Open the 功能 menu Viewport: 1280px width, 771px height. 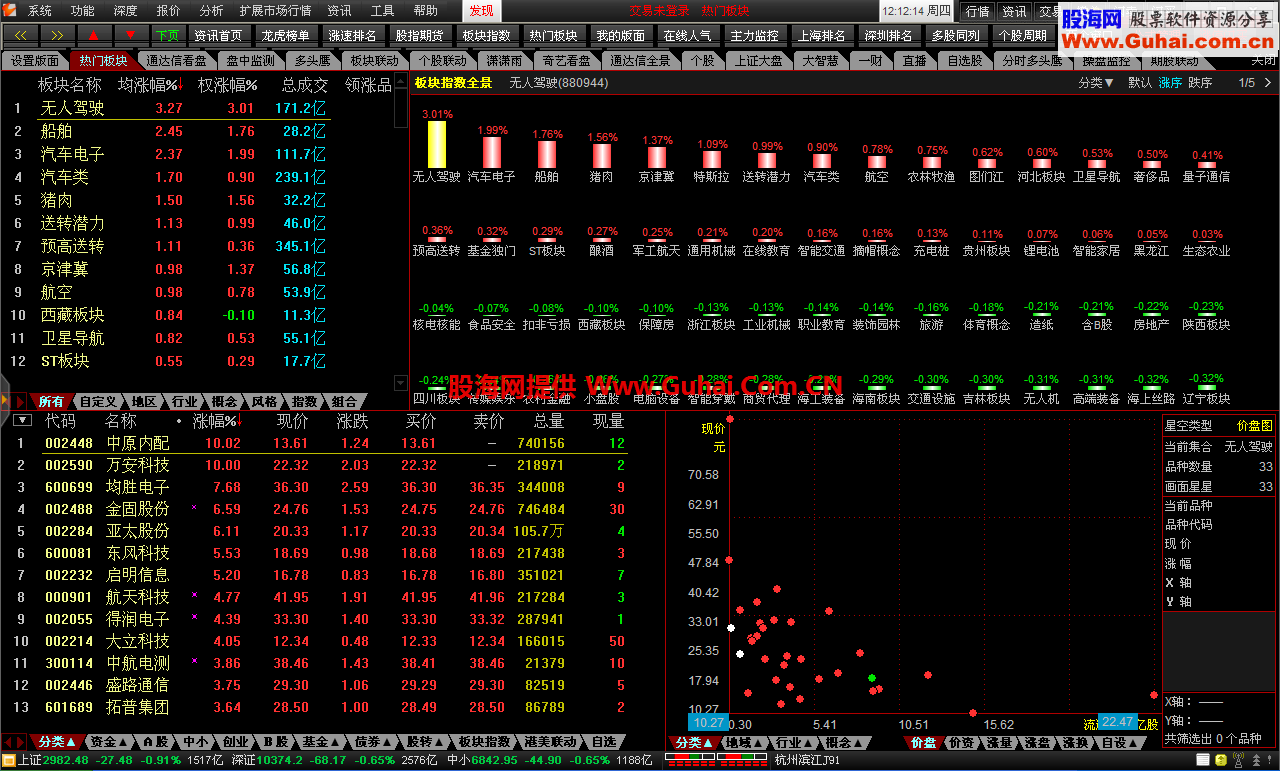[83, 11]
